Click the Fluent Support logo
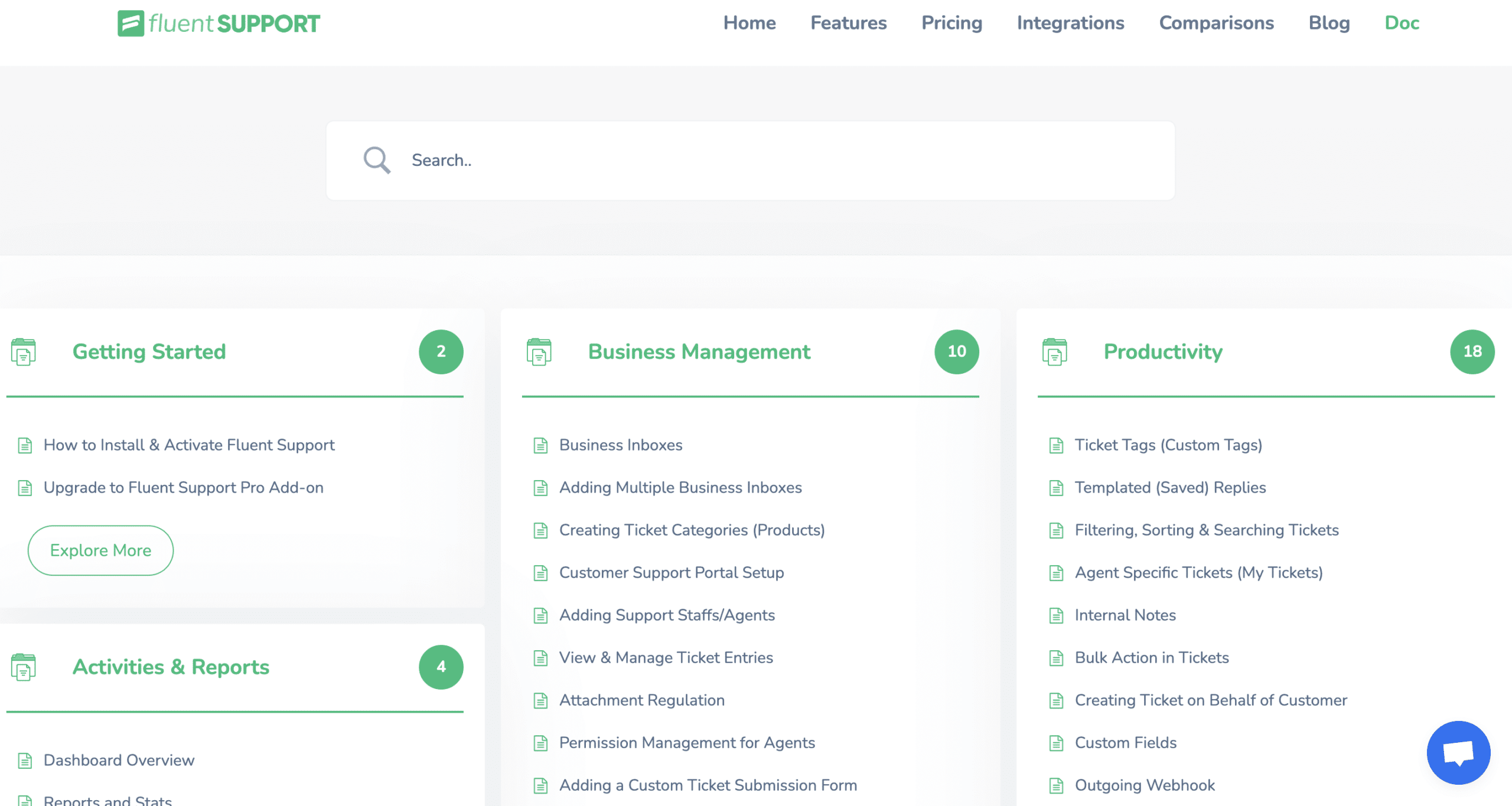This screenshot has height=806, width=1512. pos(219,23)
